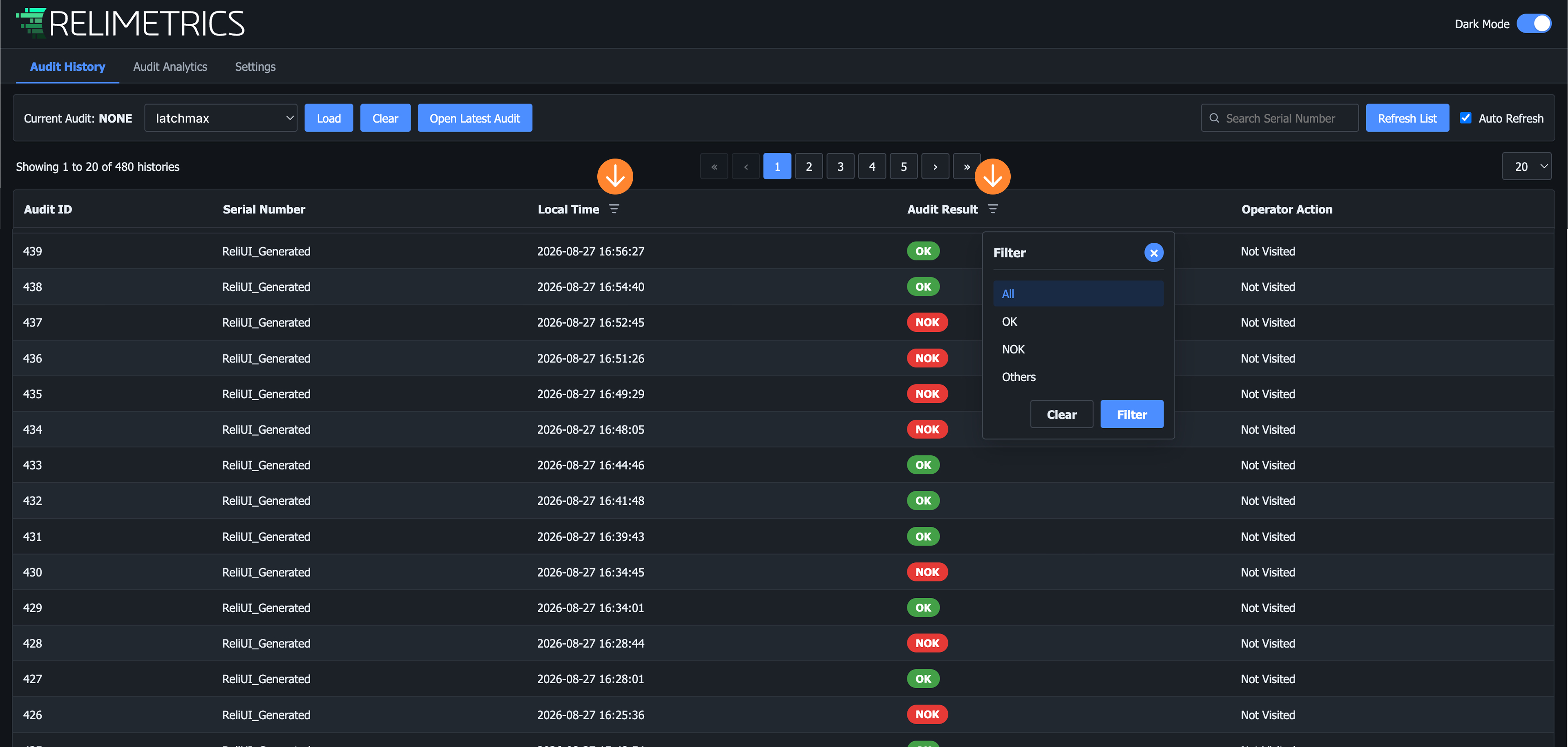Select the All filter option

(1078, 293)
